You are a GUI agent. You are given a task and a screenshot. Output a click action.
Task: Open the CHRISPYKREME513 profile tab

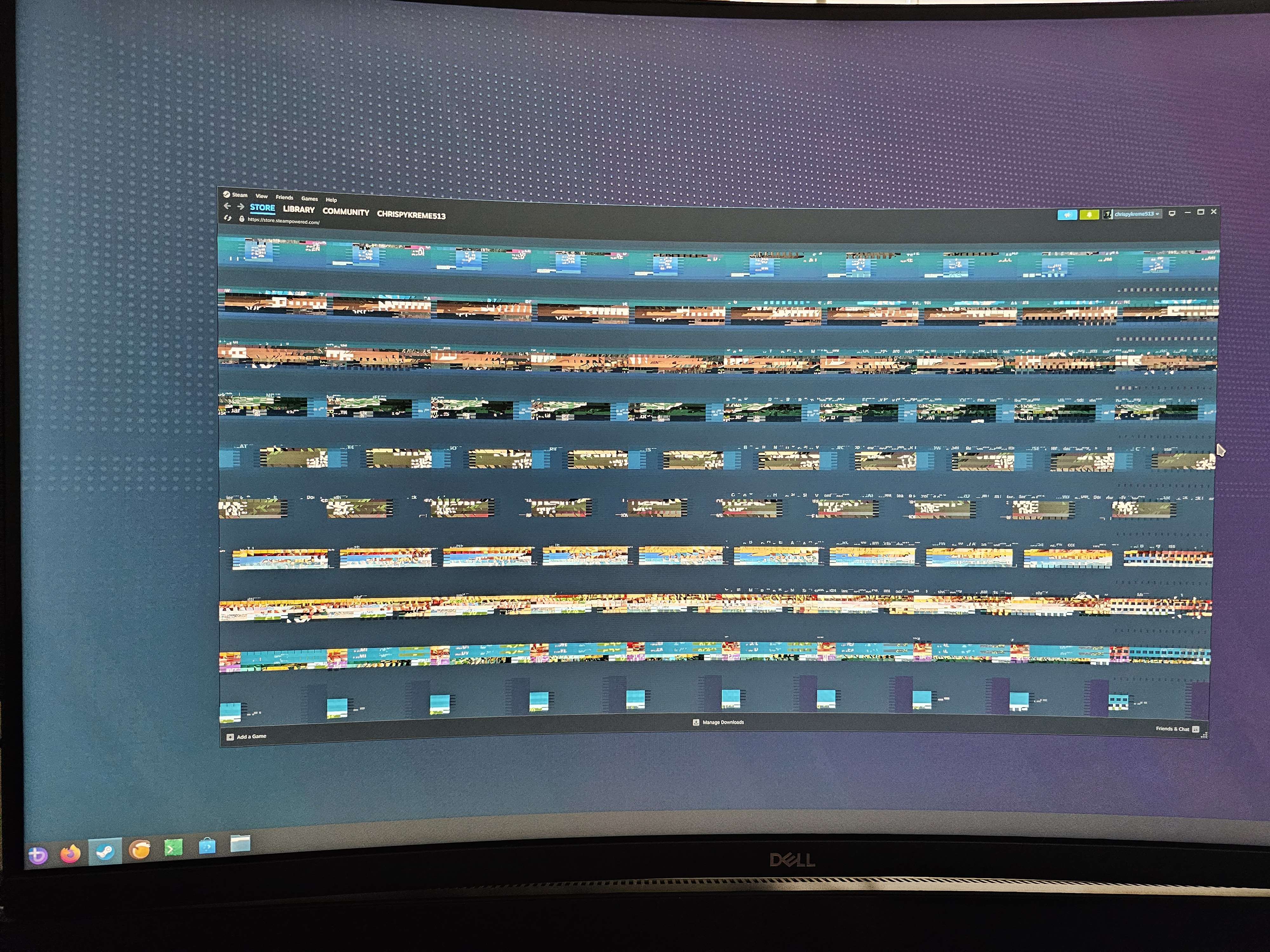click(411, 215)
